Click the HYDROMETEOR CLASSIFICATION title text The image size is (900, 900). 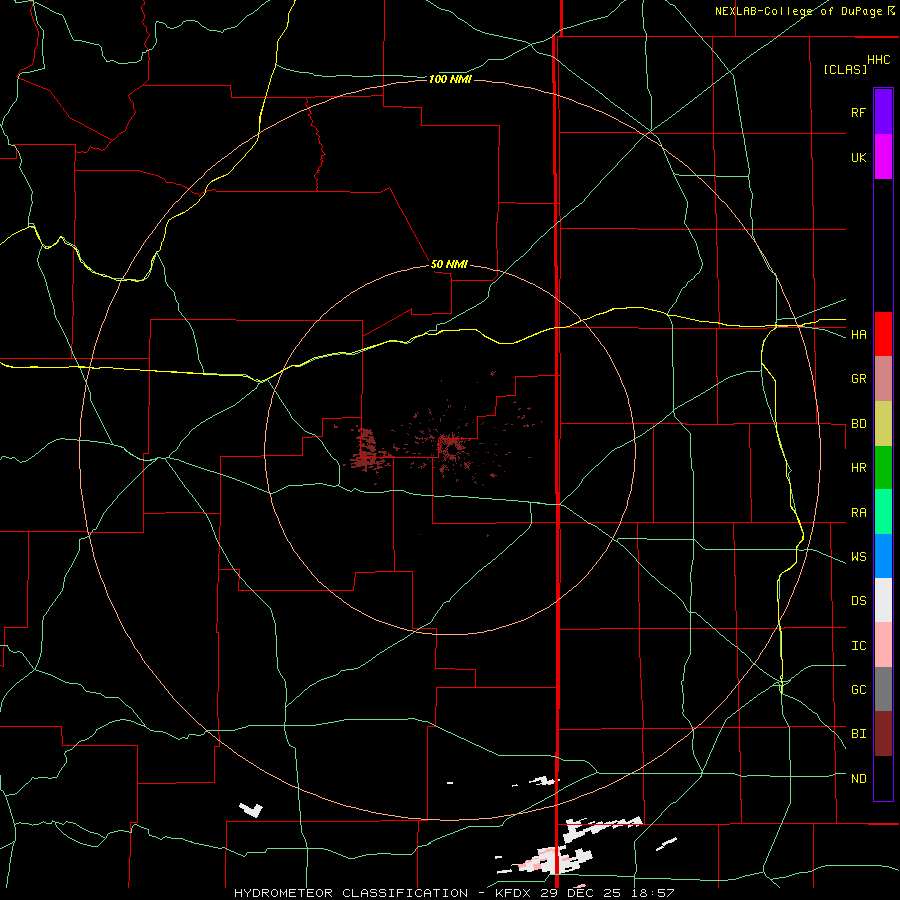click(x=350, y=893)
